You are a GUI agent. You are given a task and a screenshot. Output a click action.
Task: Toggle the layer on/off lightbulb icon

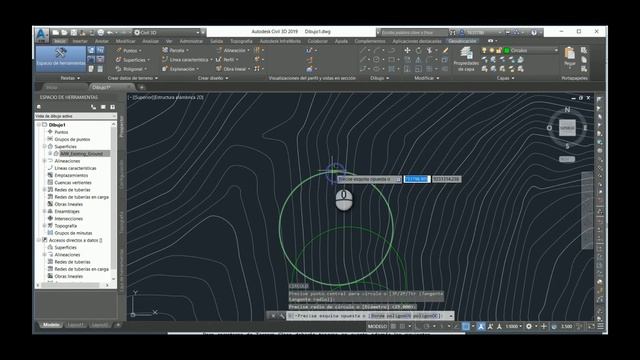(x=484, y=51)
